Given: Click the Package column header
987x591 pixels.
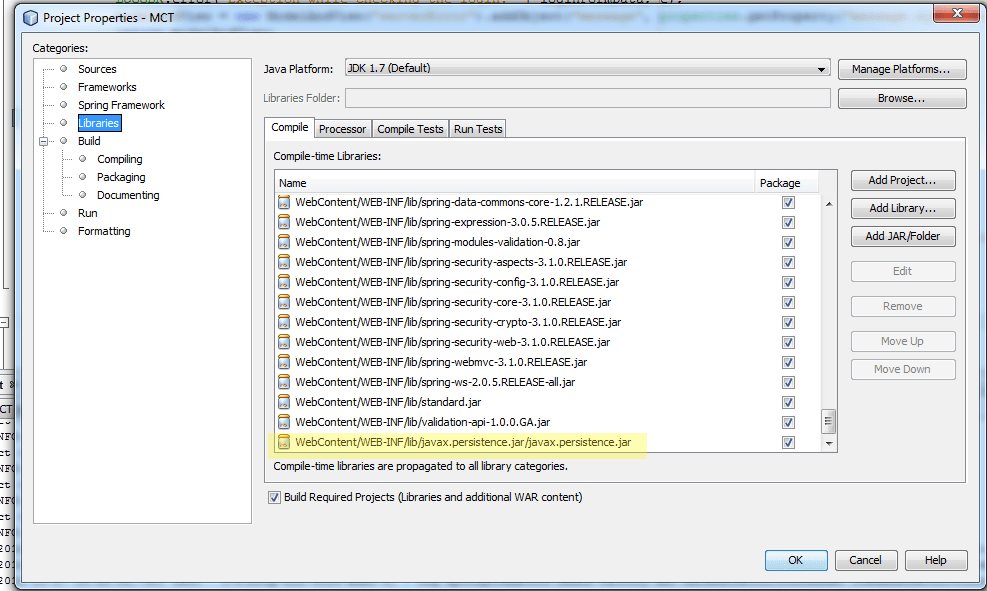Looking at the screenshot, I should click(x=787, y=183).
